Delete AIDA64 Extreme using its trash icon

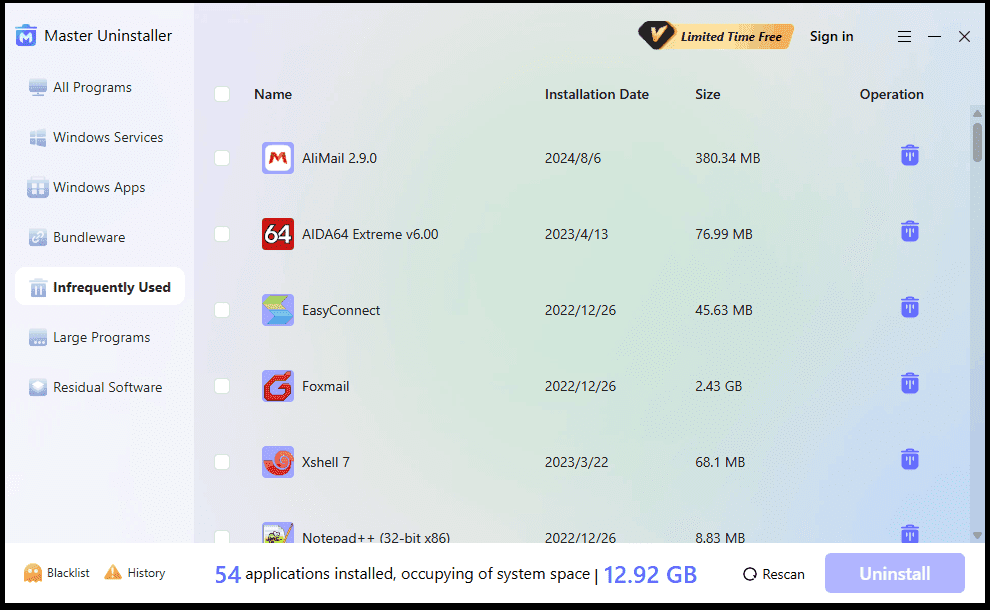click(909, 232)
